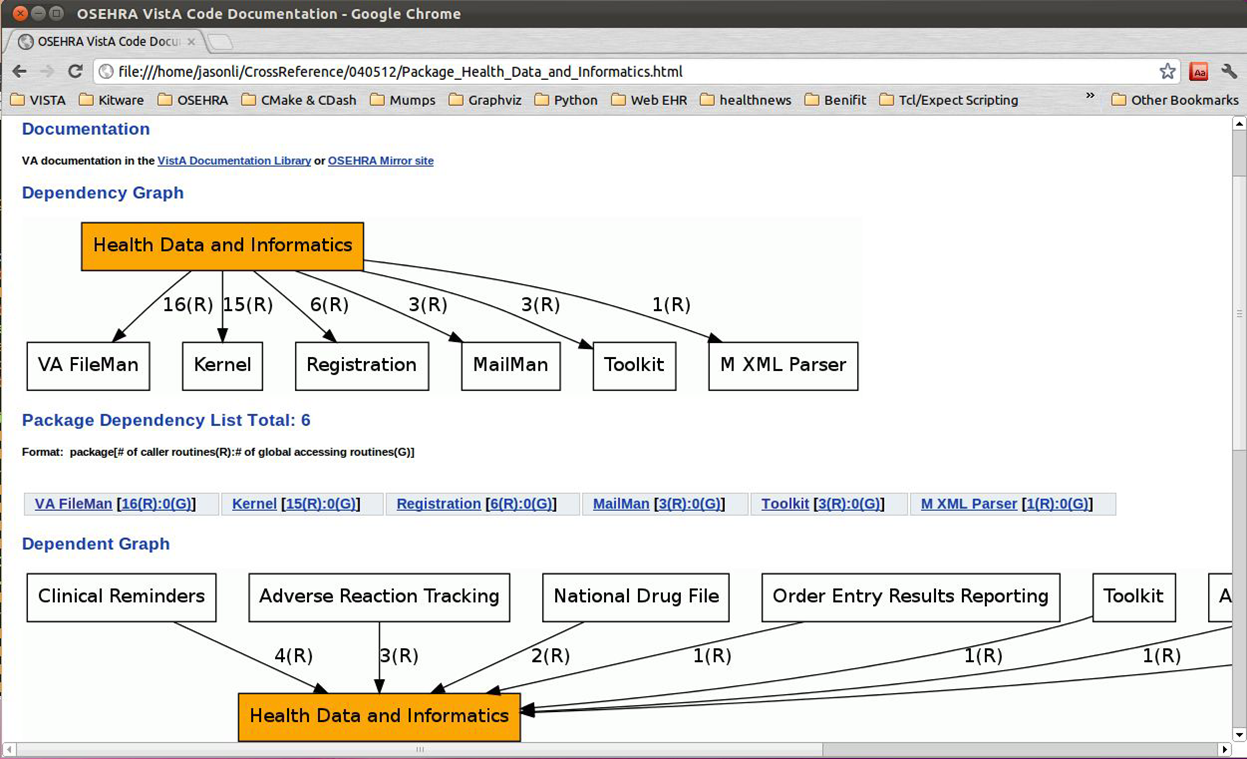The width and height of the screenshot is (1247, 759).
Task: Open the CMake & CDash bookmark folder
Action: click(x=299, y=100)
